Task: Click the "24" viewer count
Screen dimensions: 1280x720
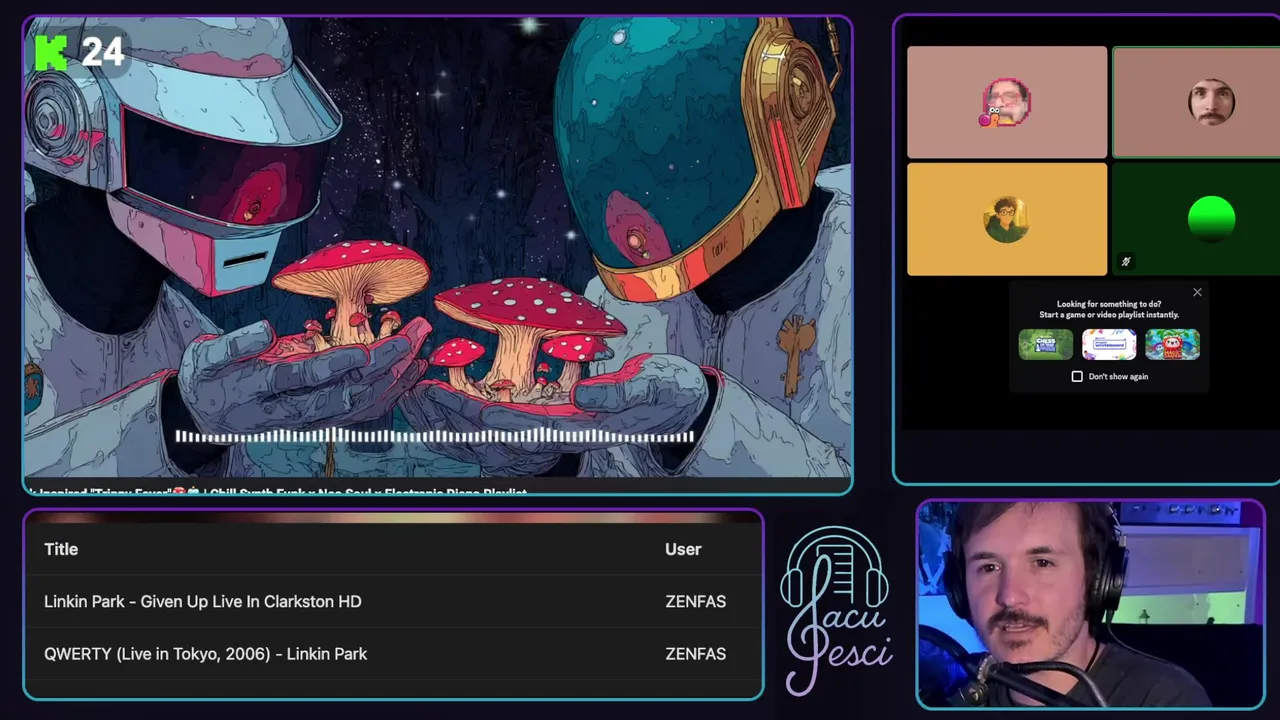Action: click(x=102, y=52)
